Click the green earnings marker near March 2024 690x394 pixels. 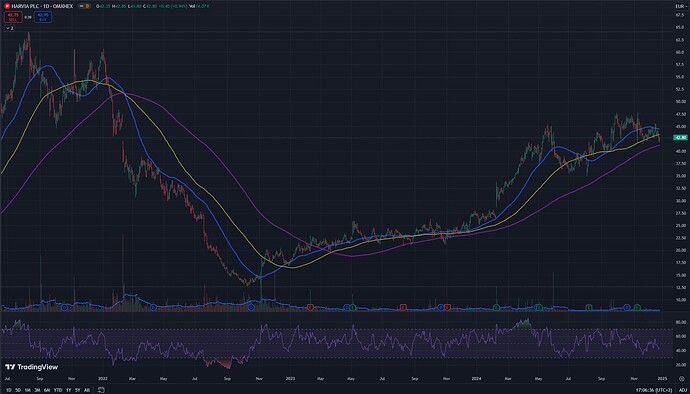point(496,307)
